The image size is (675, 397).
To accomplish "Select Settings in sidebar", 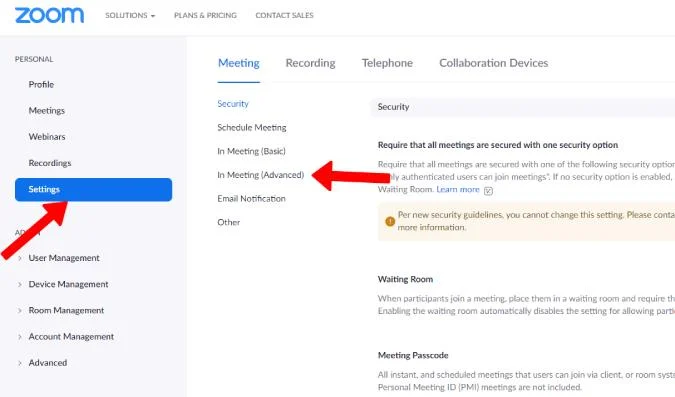I will (93, 189).
